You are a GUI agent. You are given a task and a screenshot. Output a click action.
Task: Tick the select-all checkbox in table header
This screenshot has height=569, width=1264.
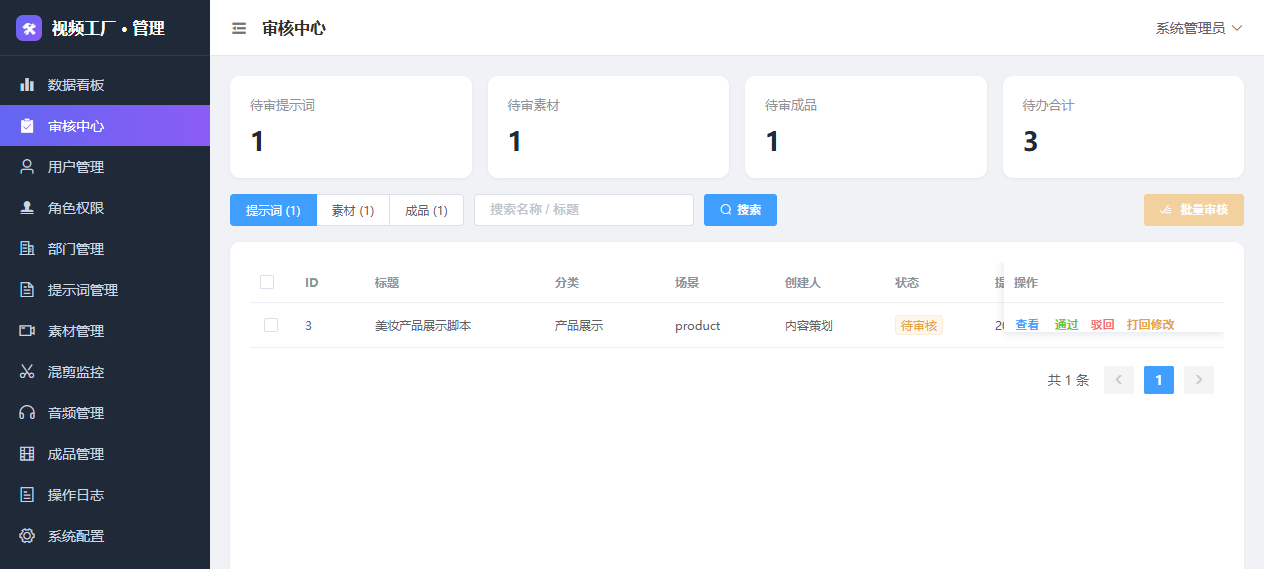click(x=267, y=282)
